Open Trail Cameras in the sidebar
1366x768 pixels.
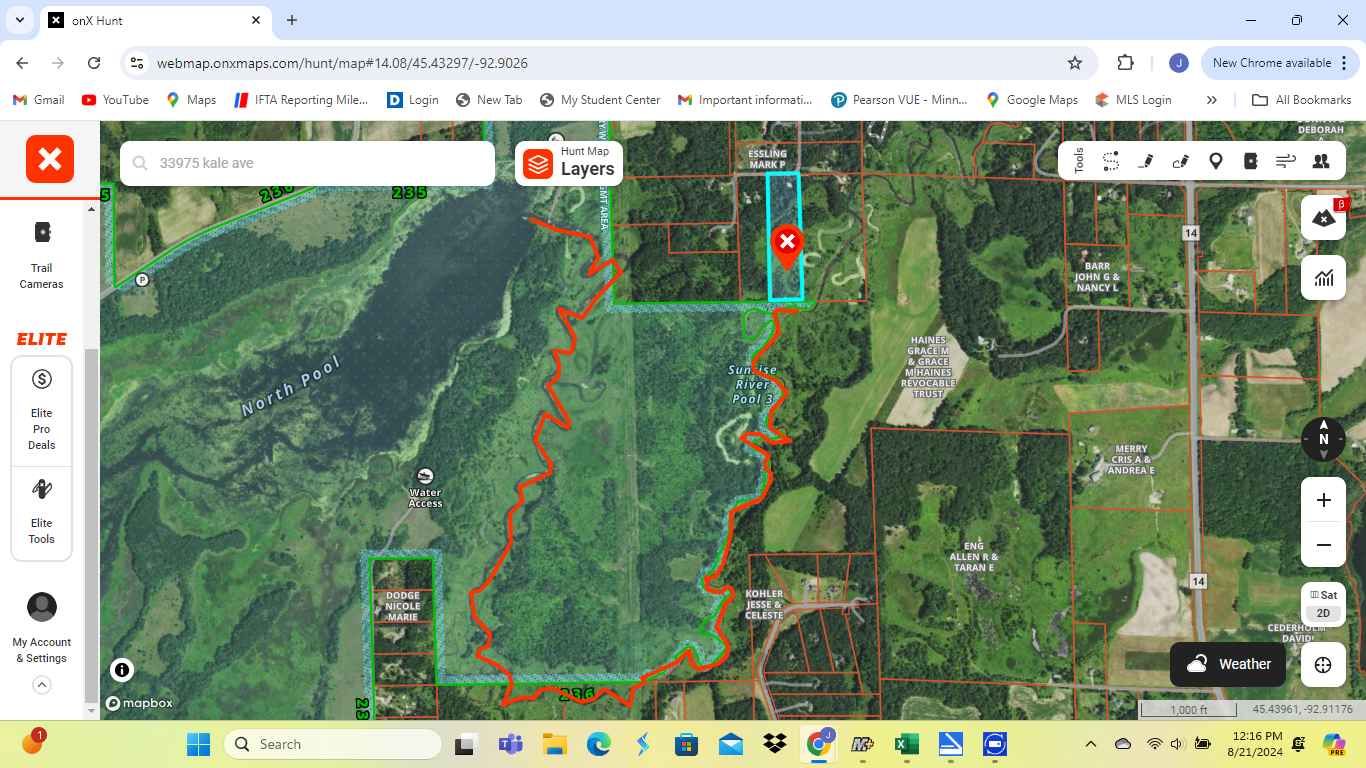coord(42,255)
